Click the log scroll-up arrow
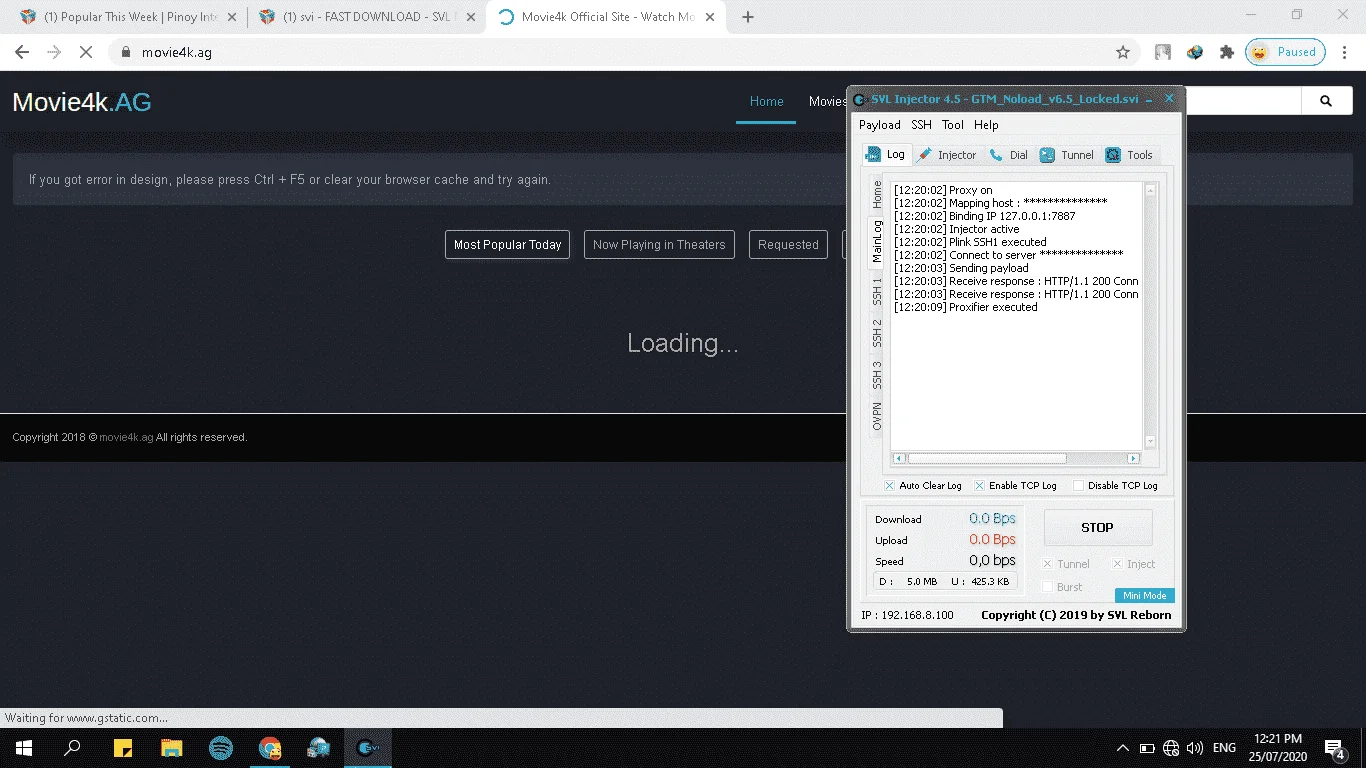Screen dimensions: 1366x768 [x=1150, y=190]
